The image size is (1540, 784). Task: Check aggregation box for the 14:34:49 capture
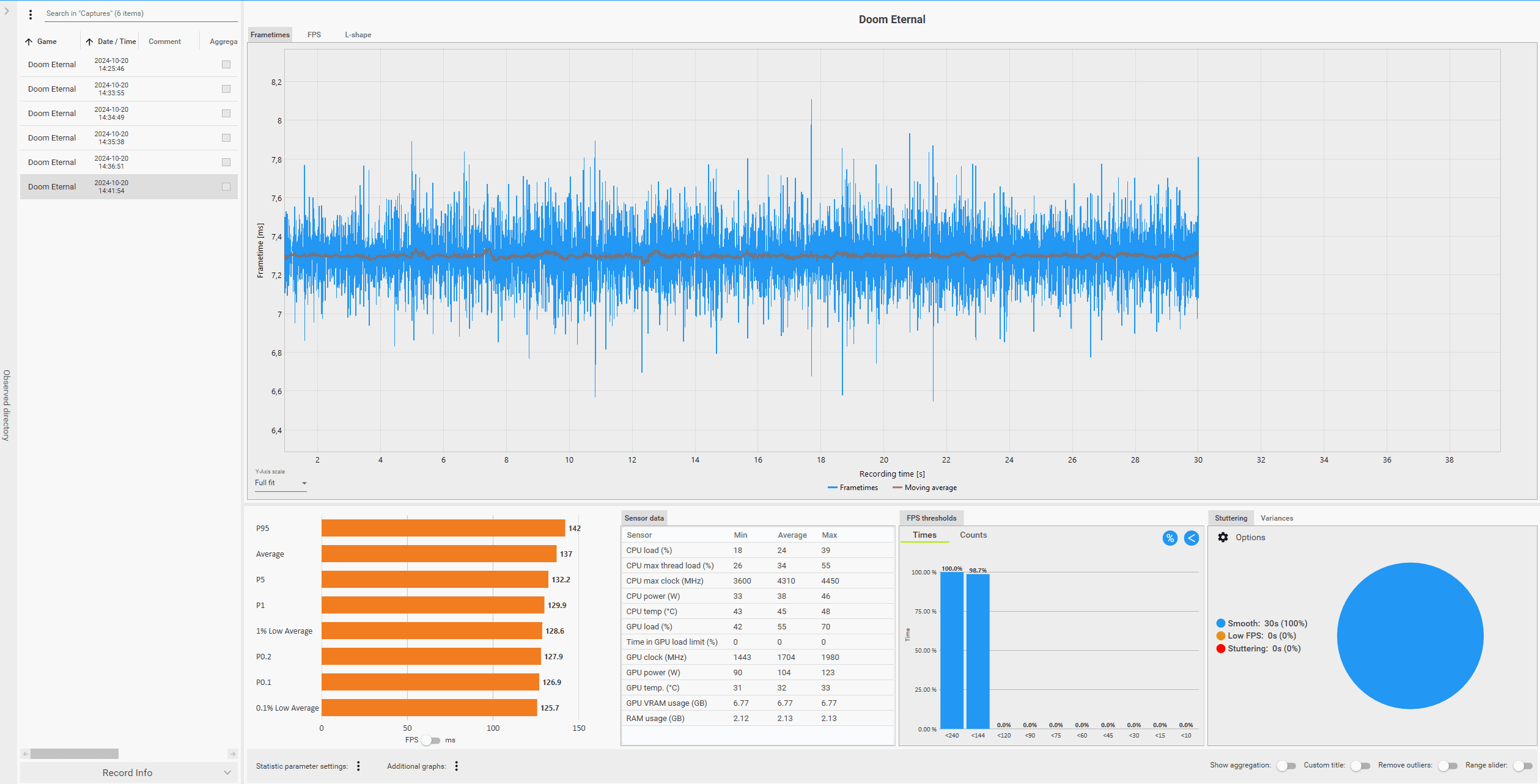pyautogui.click(x=226, y=113)
